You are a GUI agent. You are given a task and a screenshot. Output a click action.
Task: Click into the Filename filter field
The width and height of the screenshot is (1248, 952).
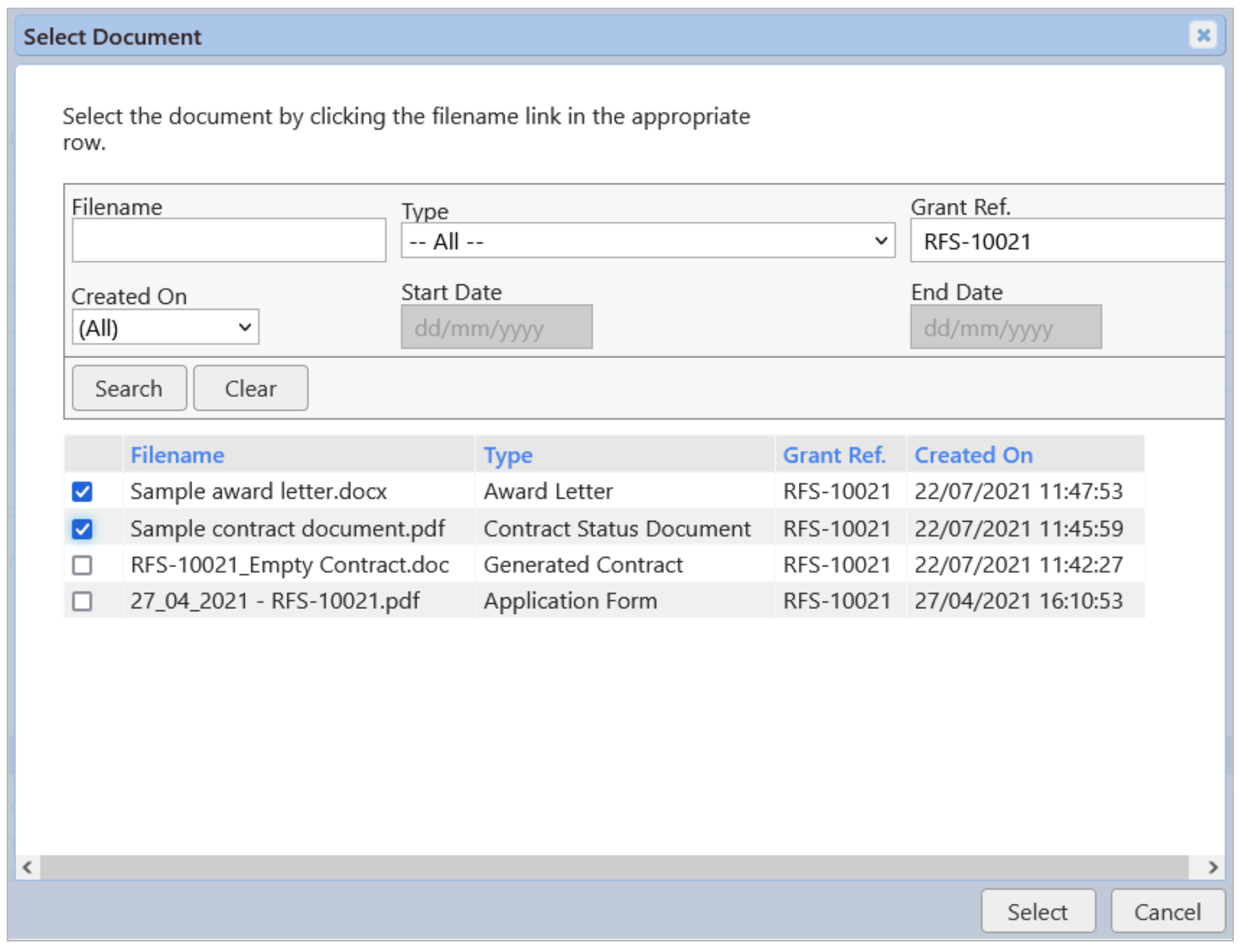pyautogui.click(x=229, y=241)
